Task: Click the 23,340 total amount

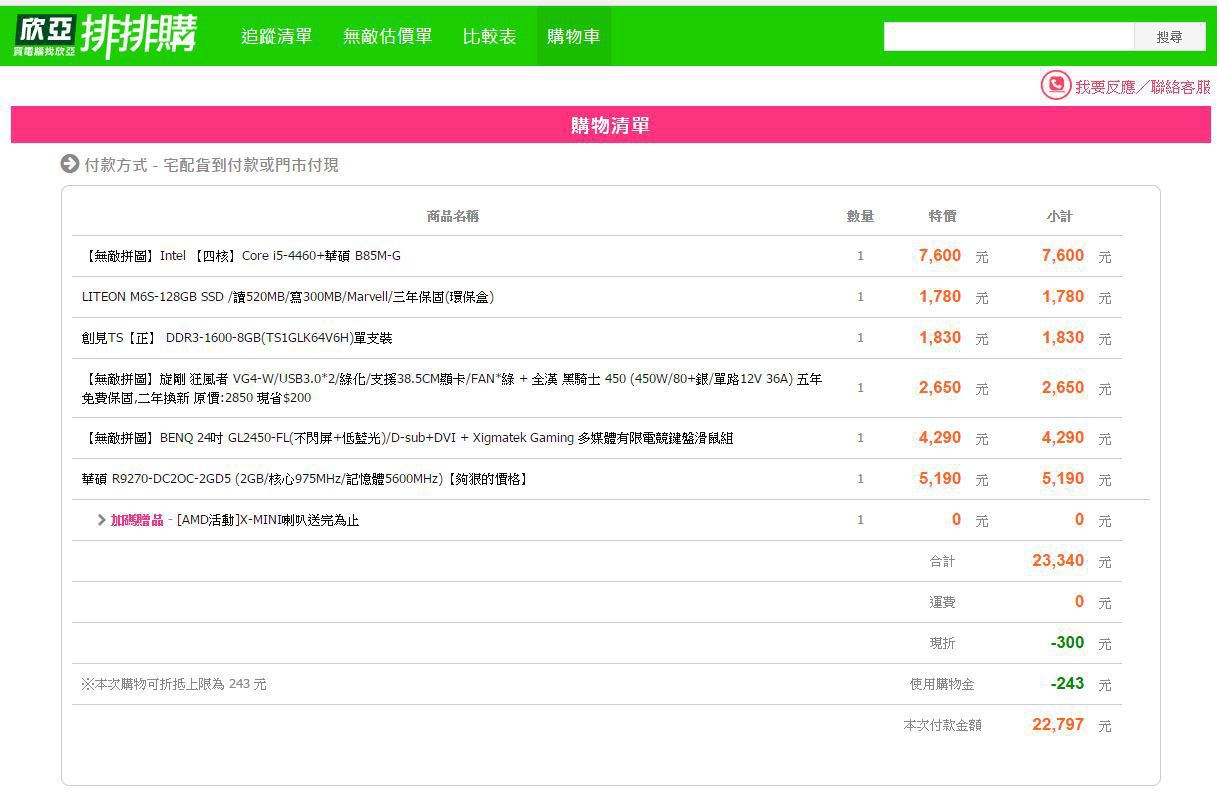Action: click(x=1058, y=561)
